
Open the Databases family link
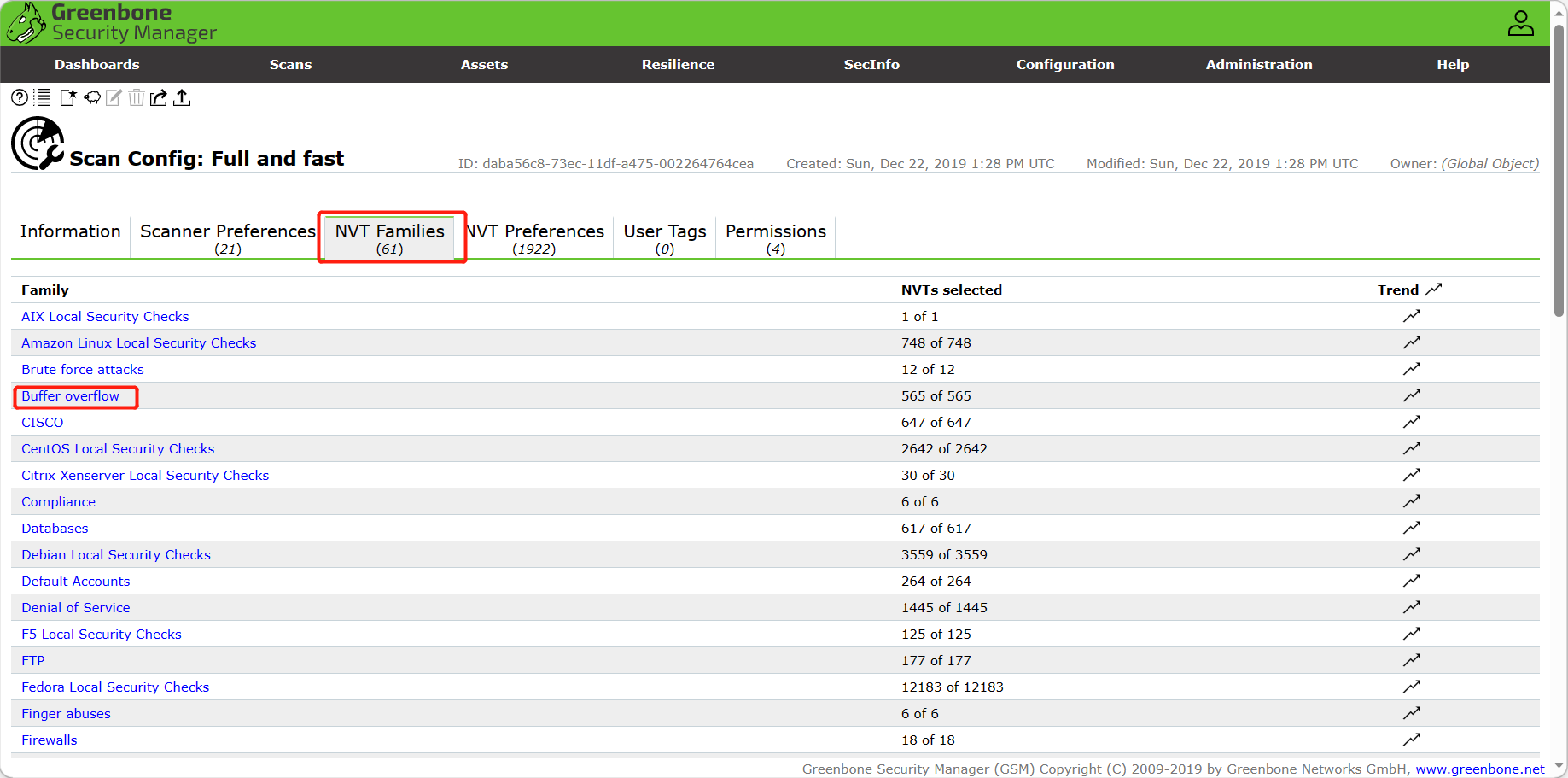tap(55, 528)
